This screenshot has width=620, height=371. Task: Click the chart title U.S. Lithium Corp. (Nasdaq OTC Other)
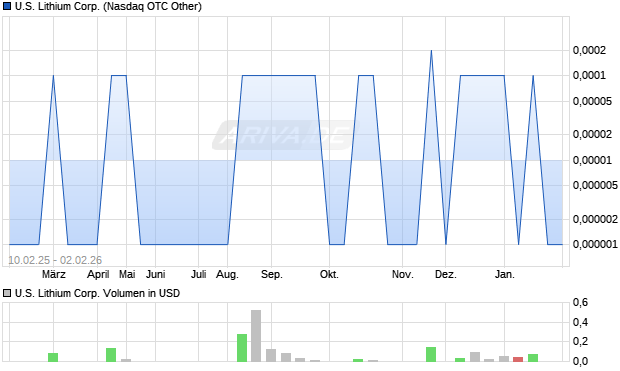pyautogui.click(x=108, y=6)
